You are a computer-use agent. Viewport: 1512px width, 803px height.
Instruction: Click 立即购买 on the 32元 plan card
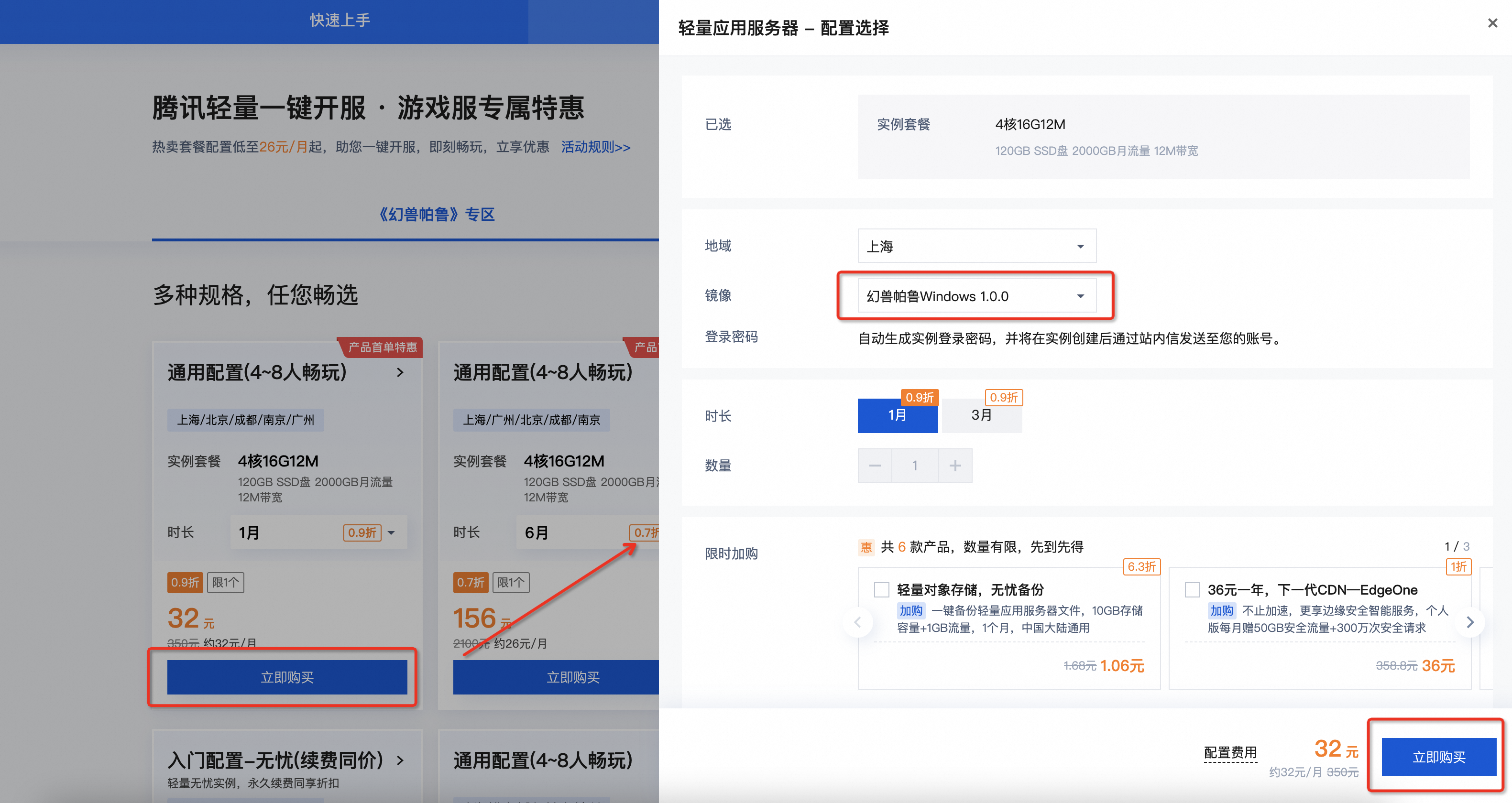287,677
